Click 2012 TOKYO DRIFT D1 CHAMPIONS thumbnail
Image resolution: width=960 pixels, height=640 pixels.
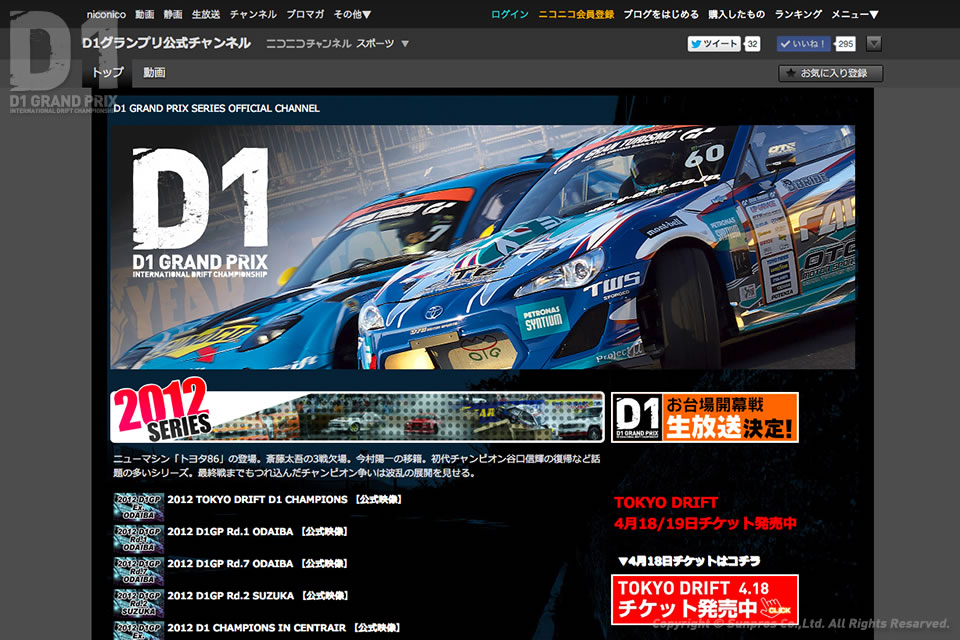[138, 506]
